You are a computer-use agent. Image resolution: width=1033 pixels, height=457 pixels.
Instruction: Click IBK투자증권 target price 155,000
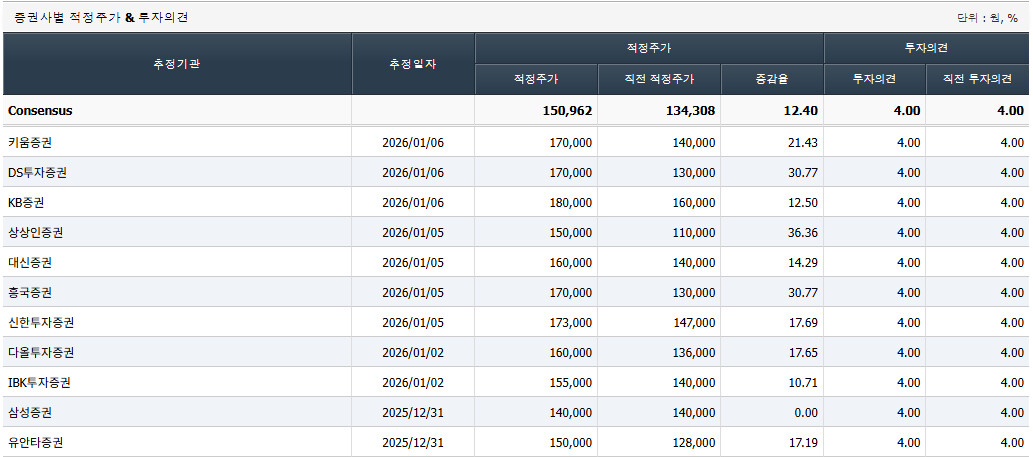(571, 383)
